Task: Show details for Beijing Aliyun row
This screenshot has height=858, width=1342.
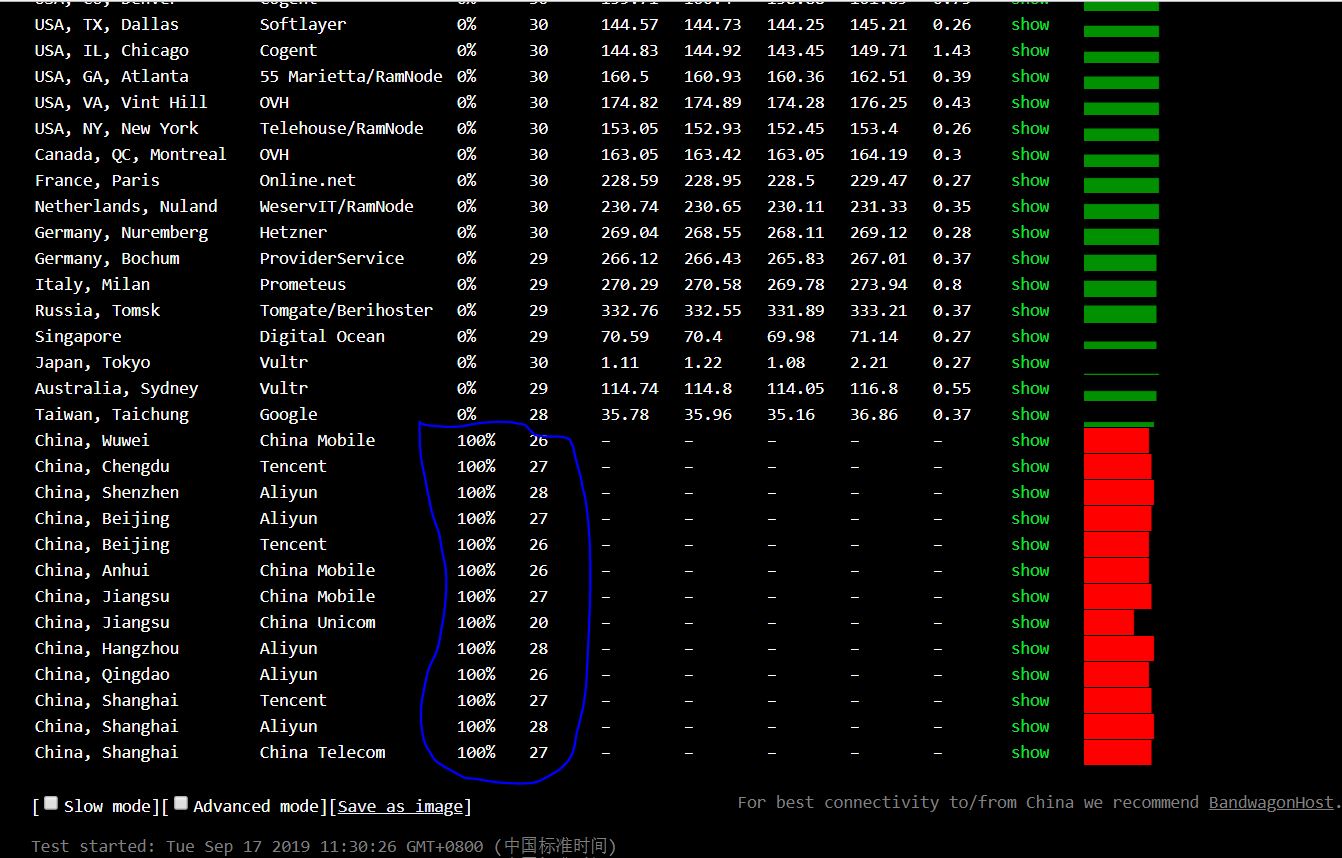Action: coord(1030,518)
